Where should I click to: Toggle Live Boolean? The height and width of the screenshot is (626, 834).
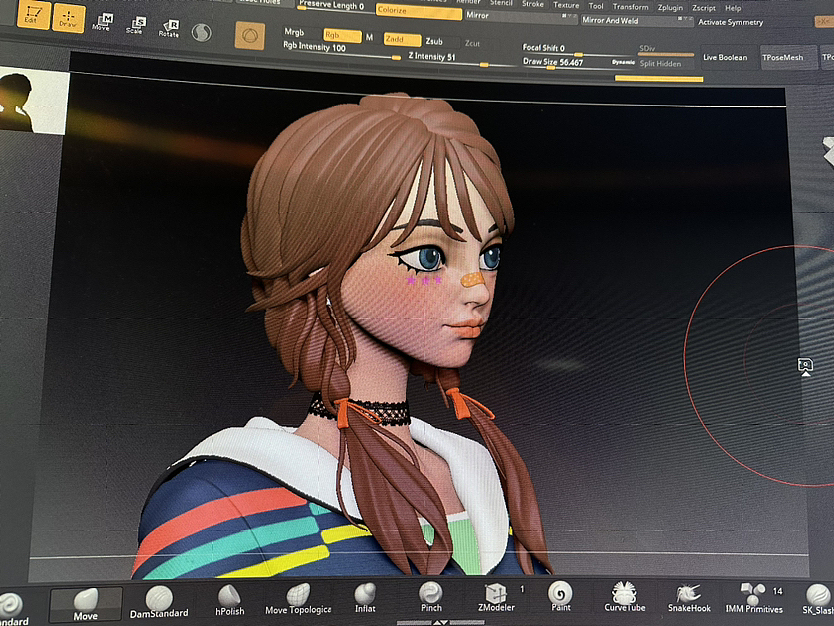tap(725, 57)
